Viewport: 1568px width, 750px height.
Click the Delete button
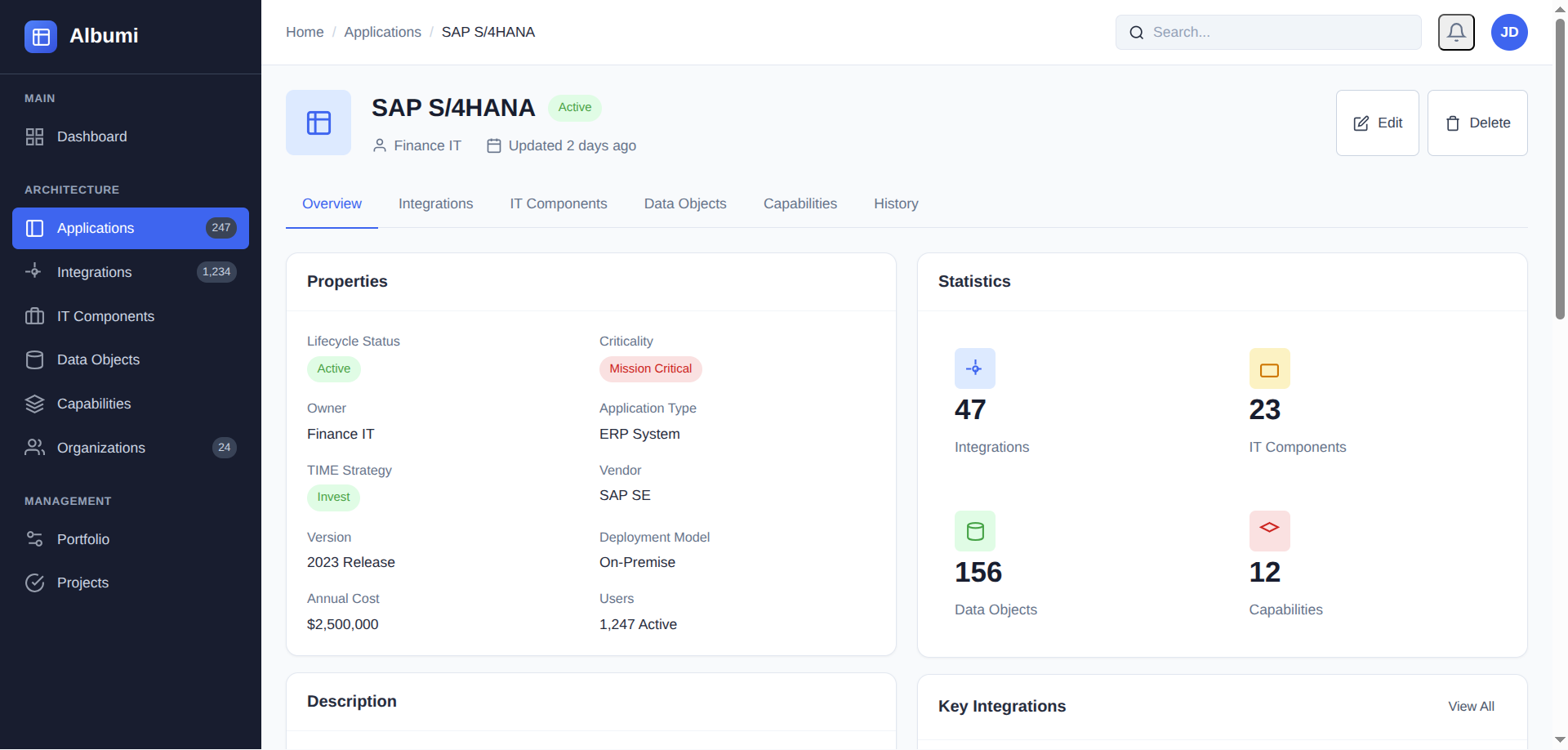(x=1477, y=123)
